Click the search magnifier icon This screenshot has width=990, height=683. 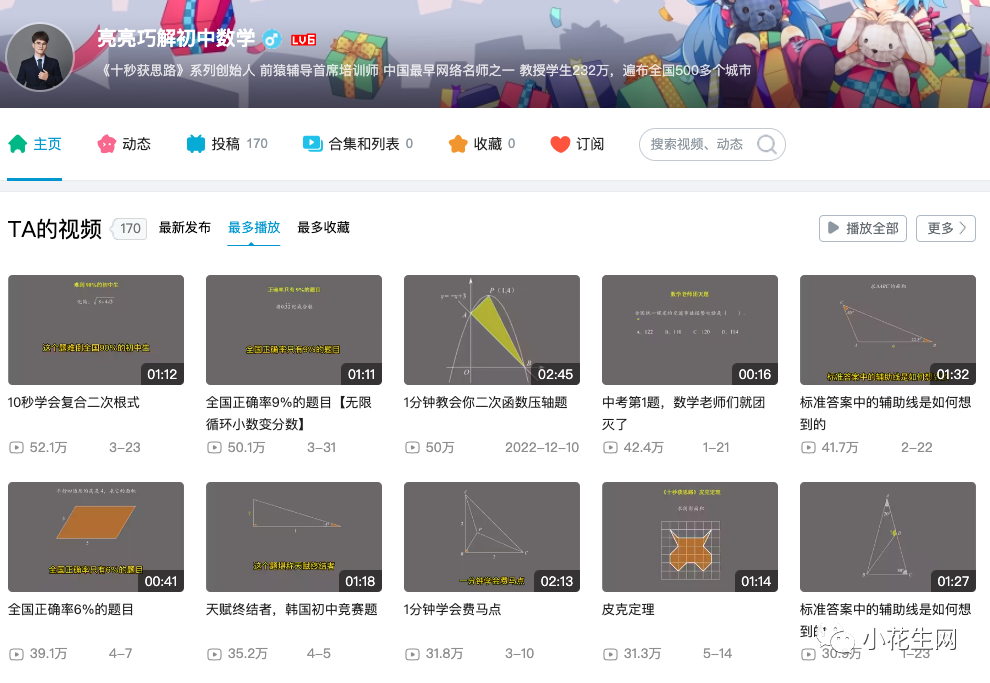point(766,144)
